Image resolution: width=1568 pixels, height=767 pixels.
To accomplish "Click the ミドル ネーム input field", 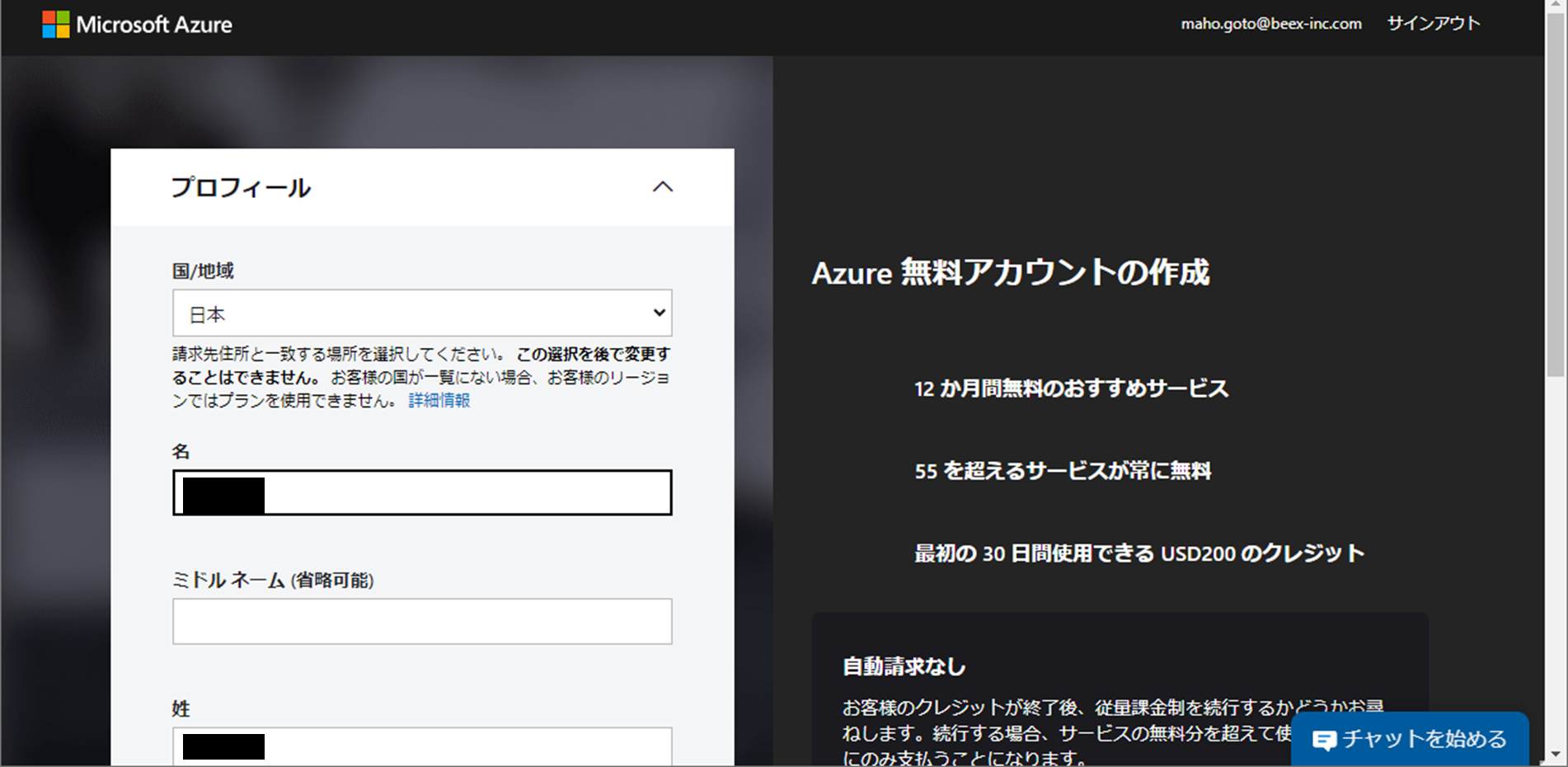I will point(422,621).
